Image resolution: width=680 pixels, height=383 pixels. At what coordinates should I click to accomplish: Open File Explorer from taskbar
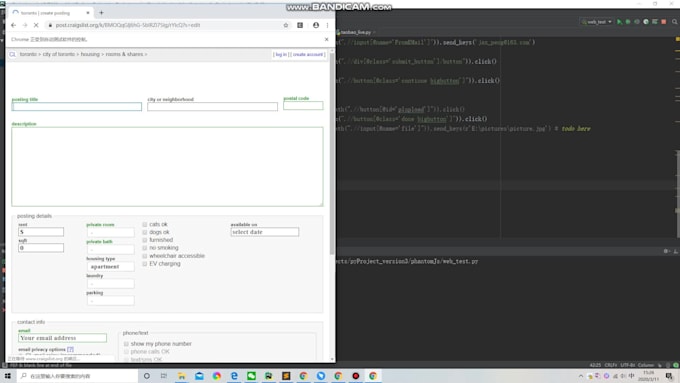pyautogui.click(x=182, y=376)
